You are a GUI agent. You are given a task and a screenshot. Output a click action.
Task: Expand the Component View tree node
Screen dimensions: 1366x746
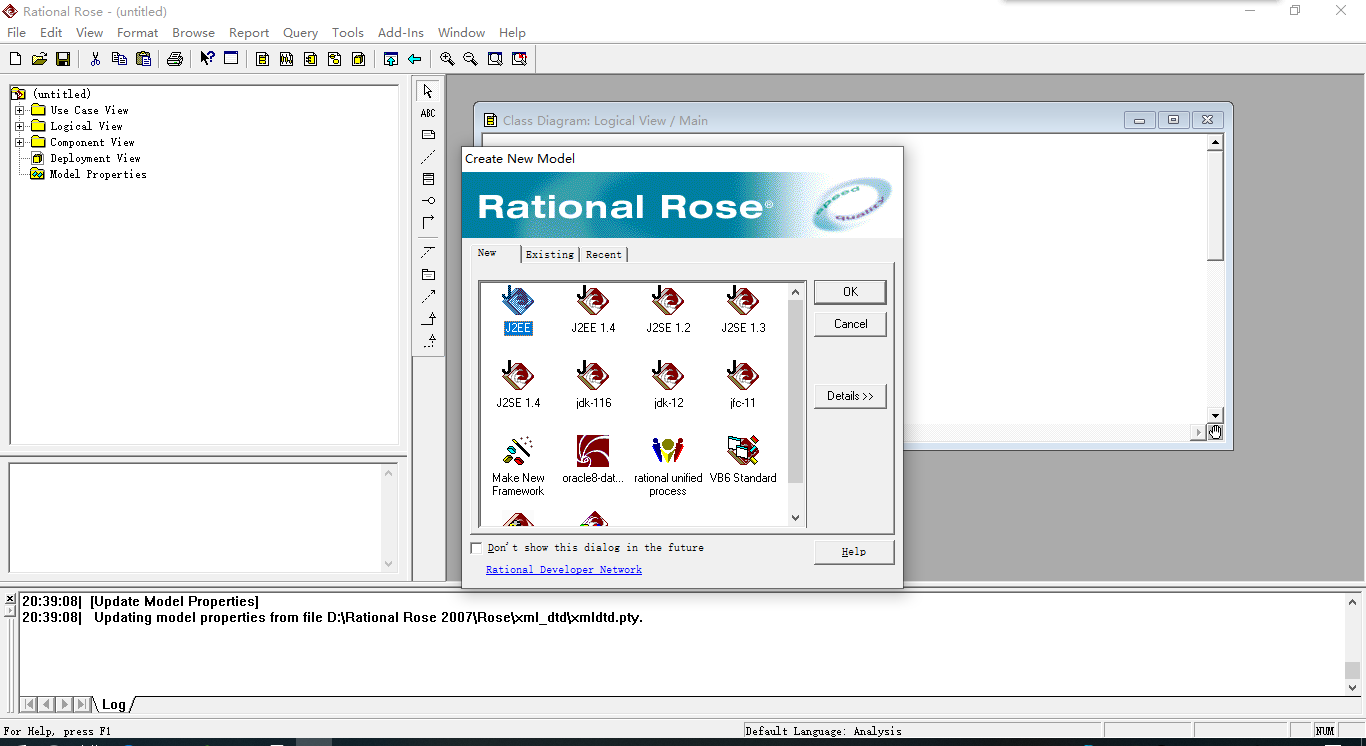coord(21,142)
